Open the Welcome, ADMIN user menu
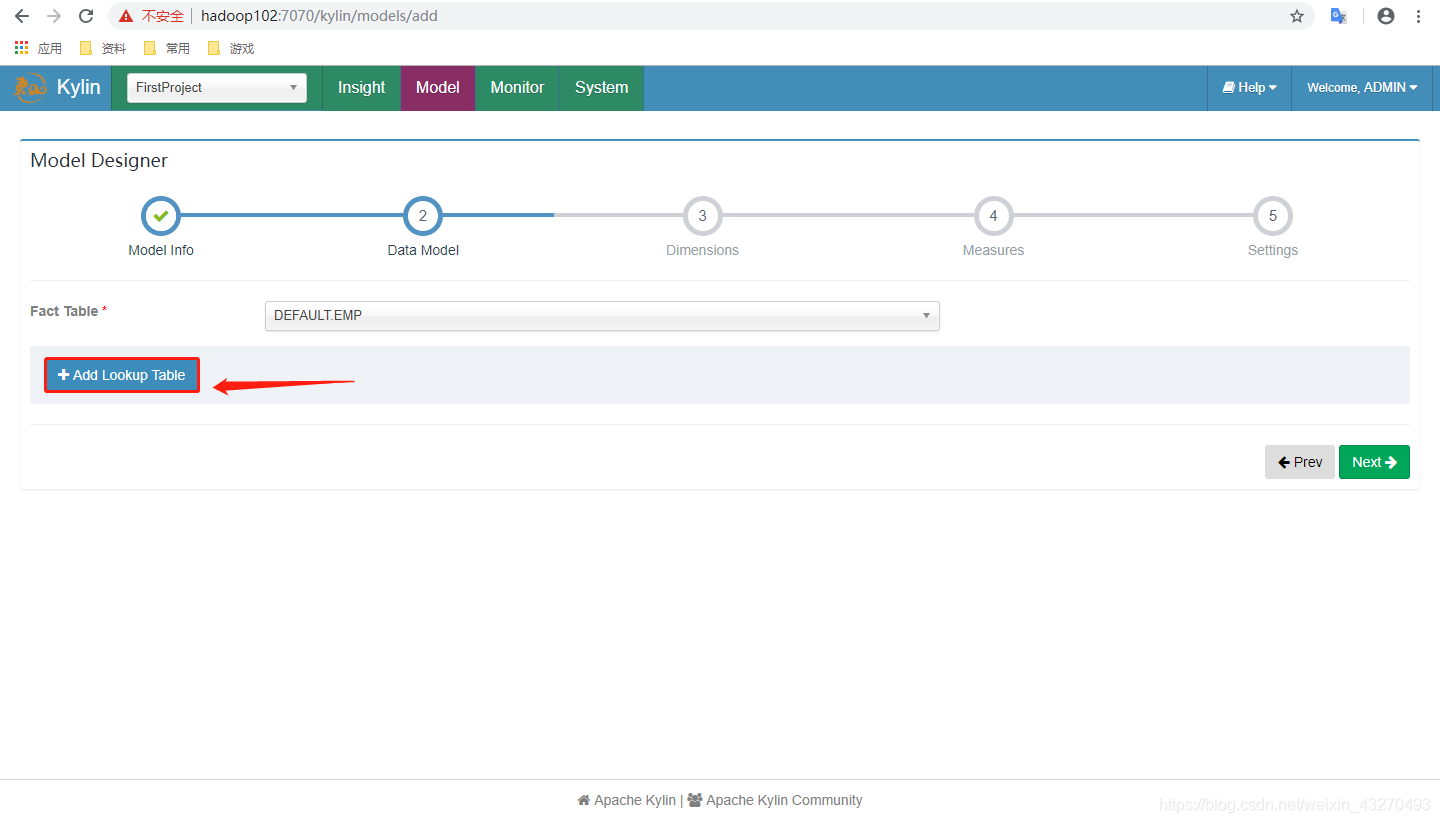 tap(1362, 88)
